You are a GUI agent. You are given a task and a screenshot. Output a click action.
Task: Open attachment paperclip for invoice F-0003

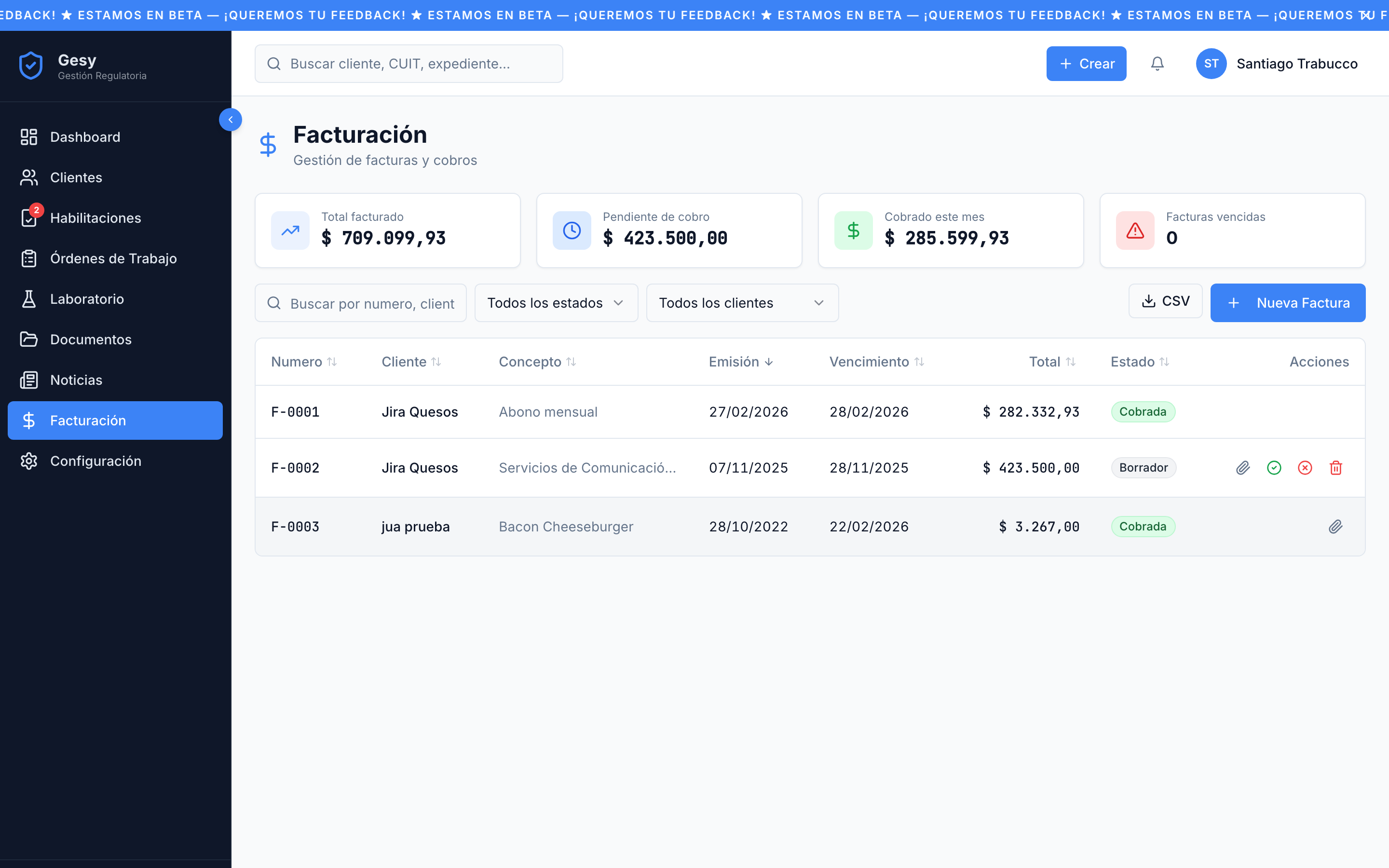click(1335, 527)
